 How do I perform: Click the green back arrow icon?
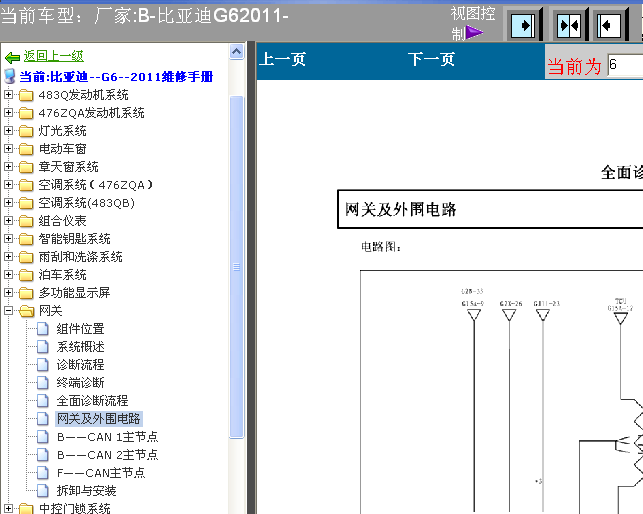[12, 57]
